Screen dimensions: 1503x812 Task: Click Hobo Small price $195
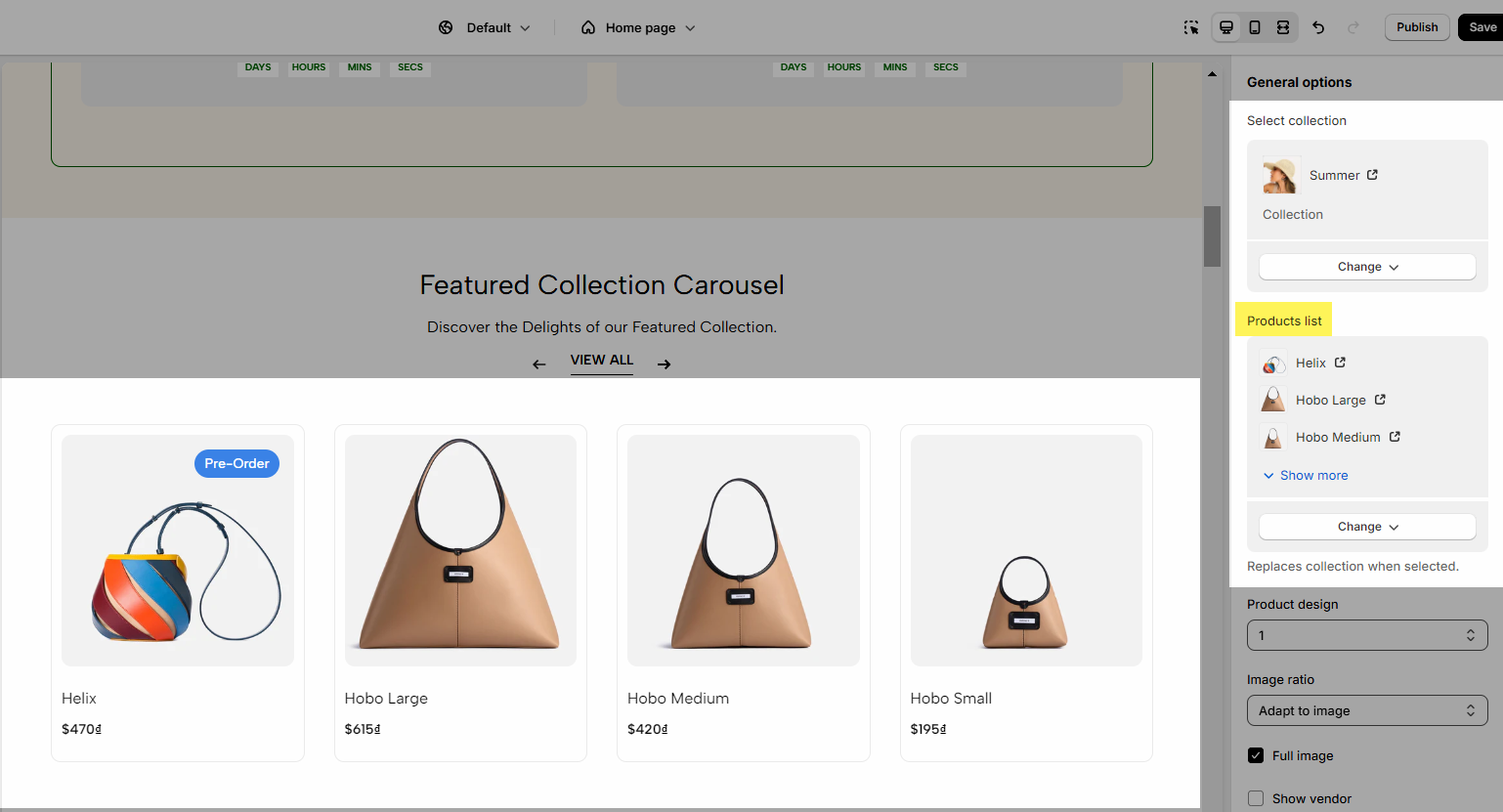pyautogui.click(x=928, y=729)
